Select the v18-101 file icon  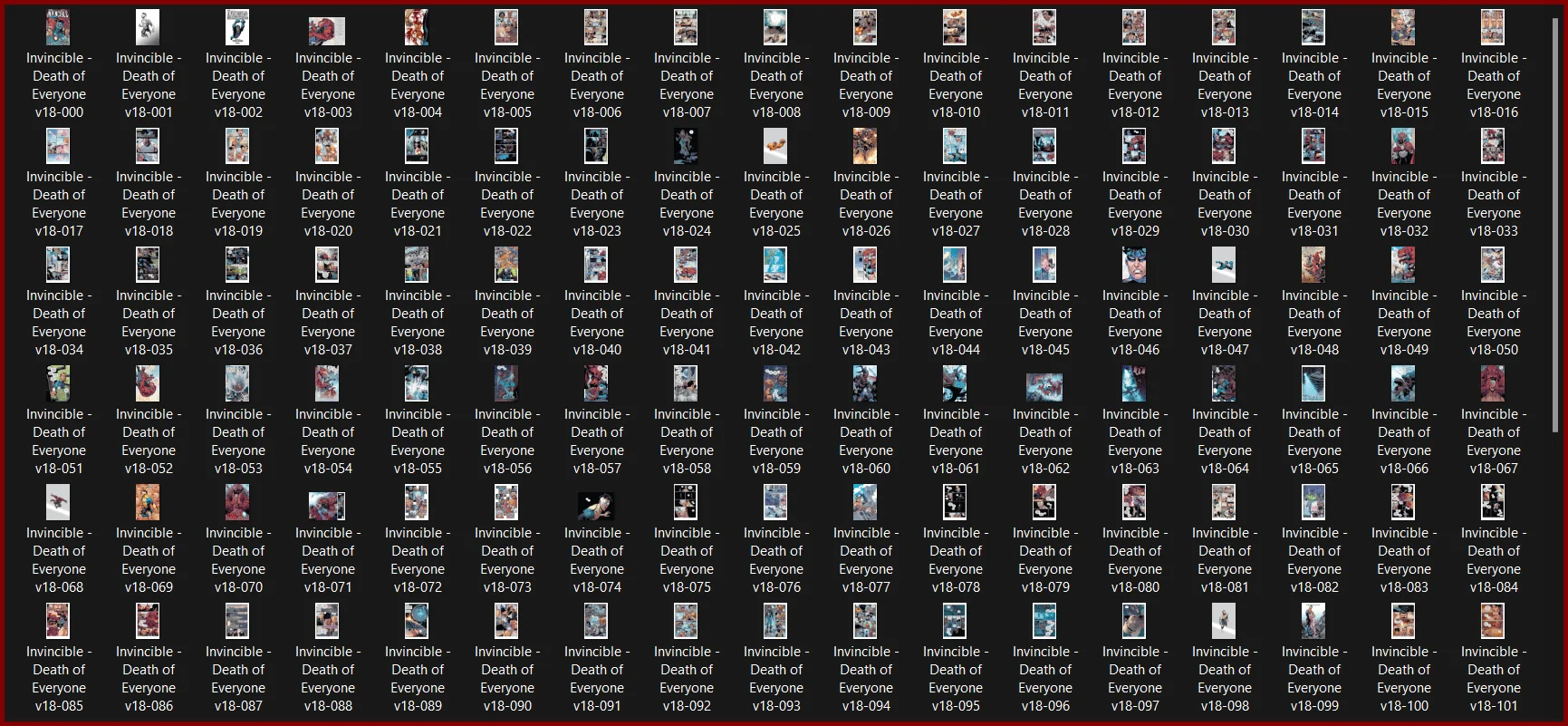click(x=1493, y=621)
